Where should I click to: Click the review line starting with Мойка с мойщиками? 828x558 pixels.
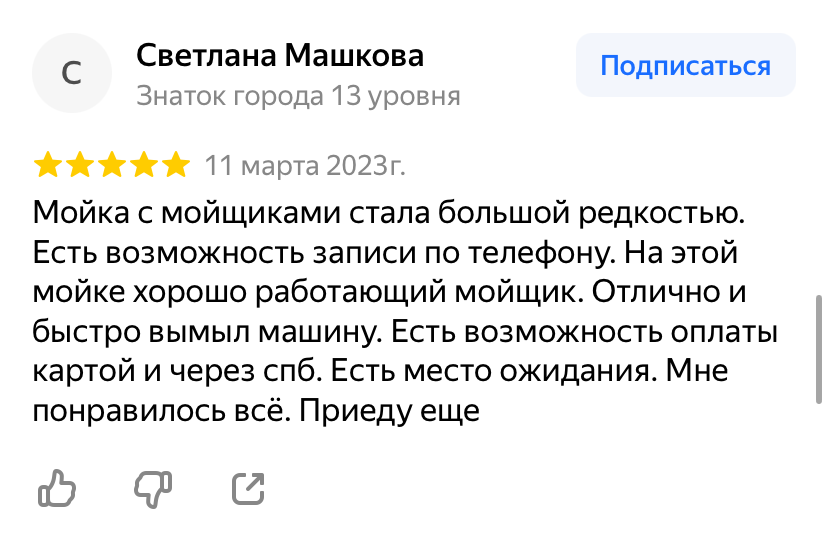[390, 212]
